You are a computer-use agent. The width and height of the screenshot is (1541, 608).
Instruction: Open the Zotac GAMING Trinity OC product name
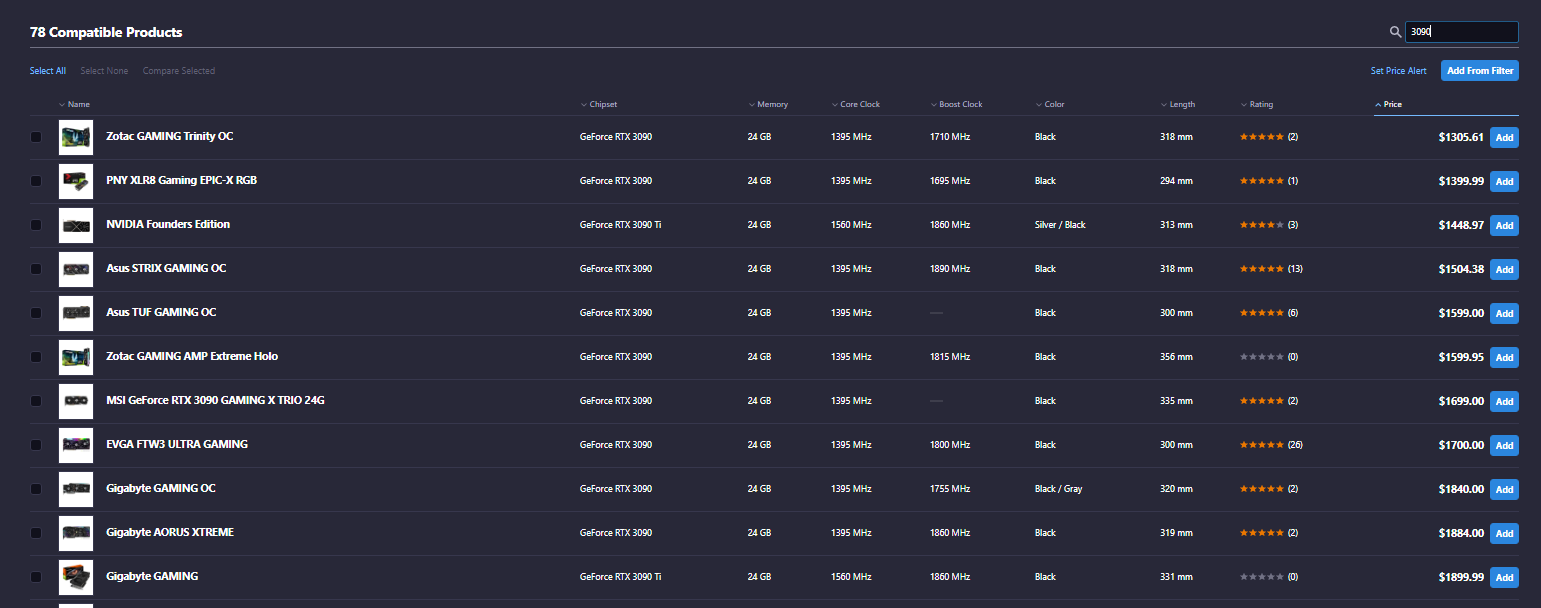coord(170,136)
